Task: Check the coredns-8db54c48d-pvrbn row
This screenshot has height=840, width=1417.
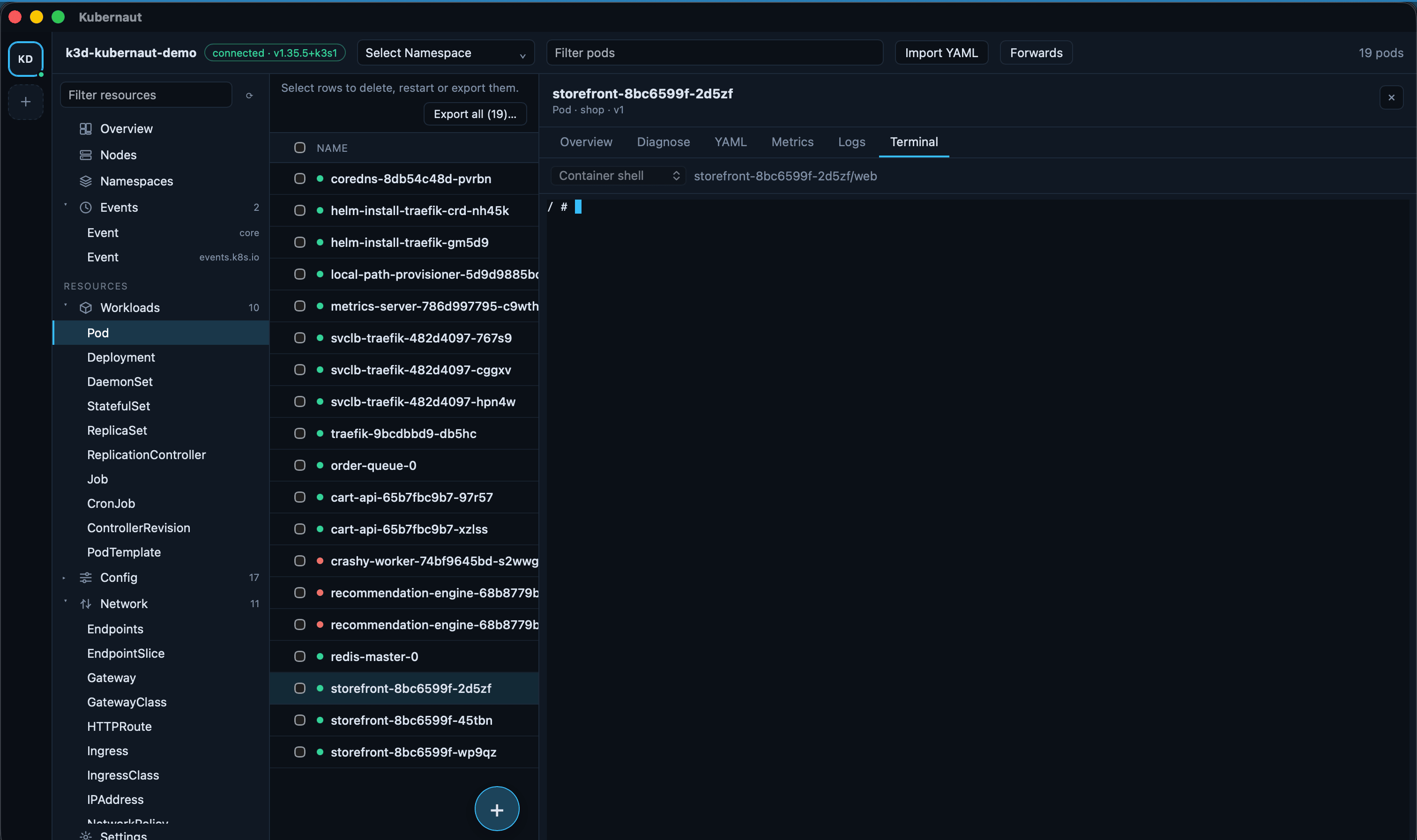Action: point(299,179)
